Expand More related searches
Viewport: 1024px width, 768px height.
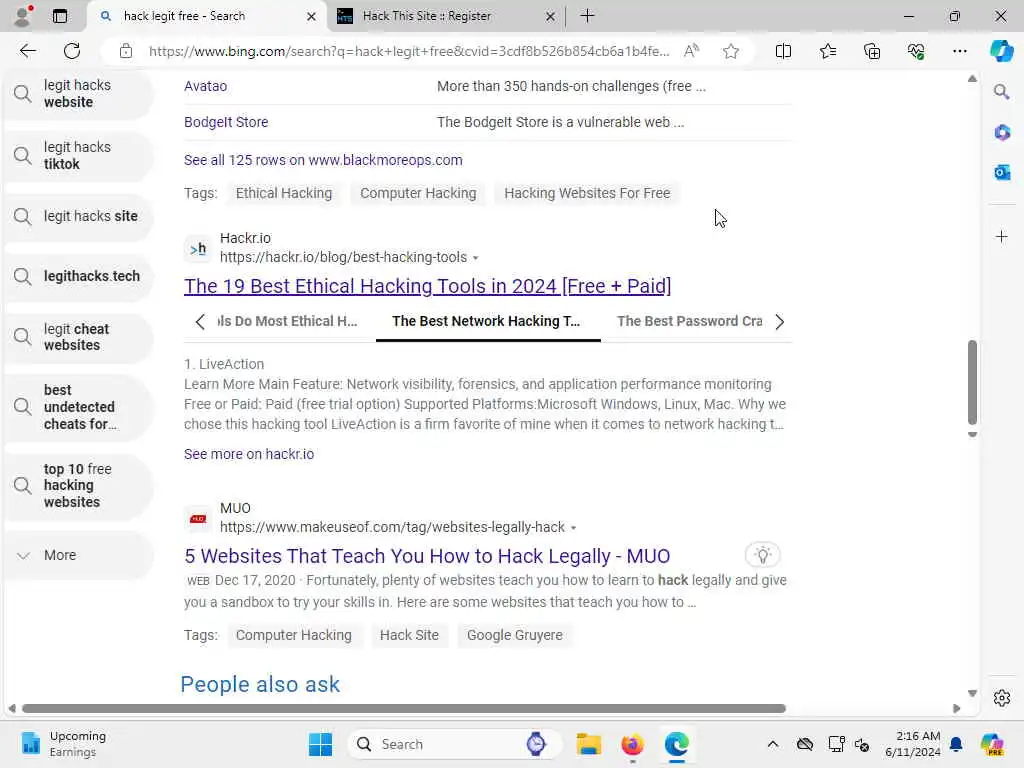[78, 555]
